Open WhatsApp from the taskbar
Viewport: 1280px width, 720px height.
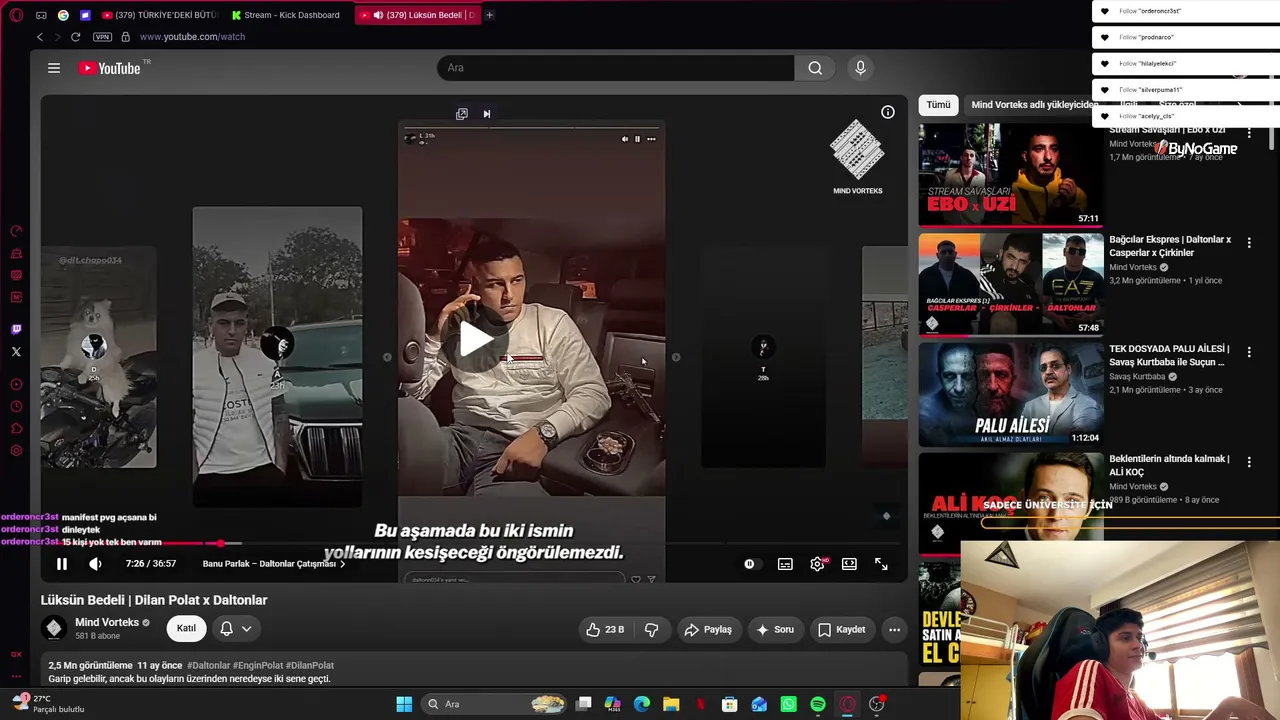789,704
